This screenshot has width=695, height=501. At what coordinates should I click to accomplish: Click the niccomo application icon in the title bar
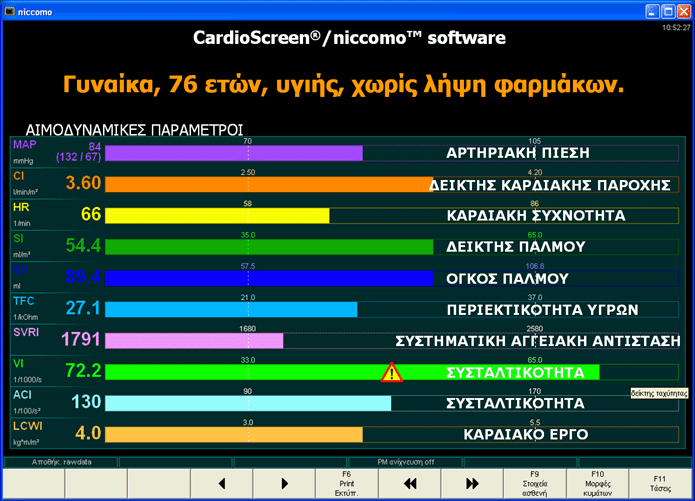pos(9,12)
